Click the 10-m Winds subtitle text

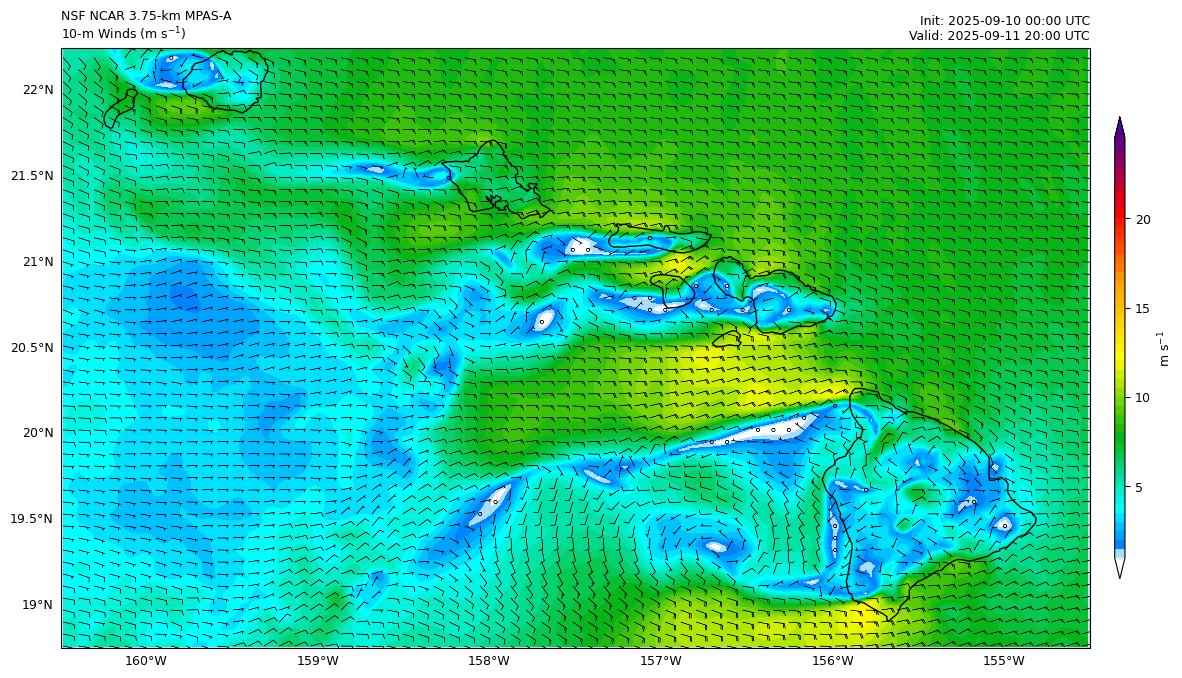[123, 34]
